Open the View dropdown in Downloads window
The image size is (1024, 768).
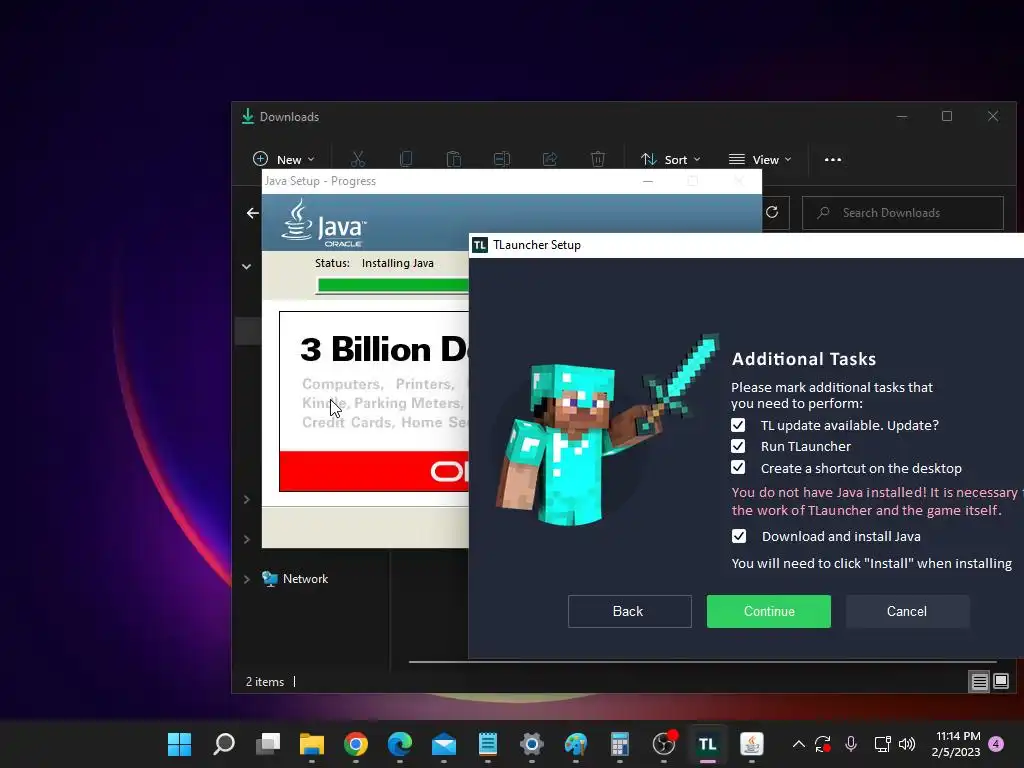coord(760,159)
